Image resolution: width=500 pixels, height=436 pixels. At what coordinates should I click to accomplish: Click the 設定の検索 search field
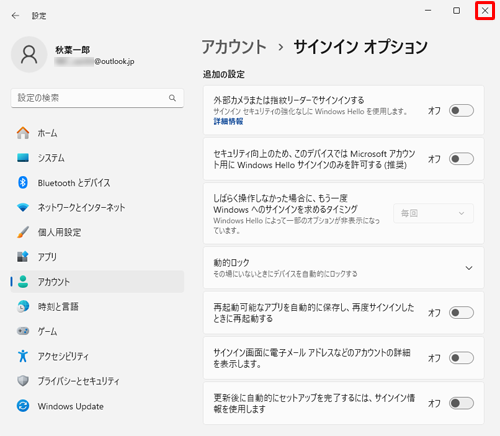coord(97,98)
